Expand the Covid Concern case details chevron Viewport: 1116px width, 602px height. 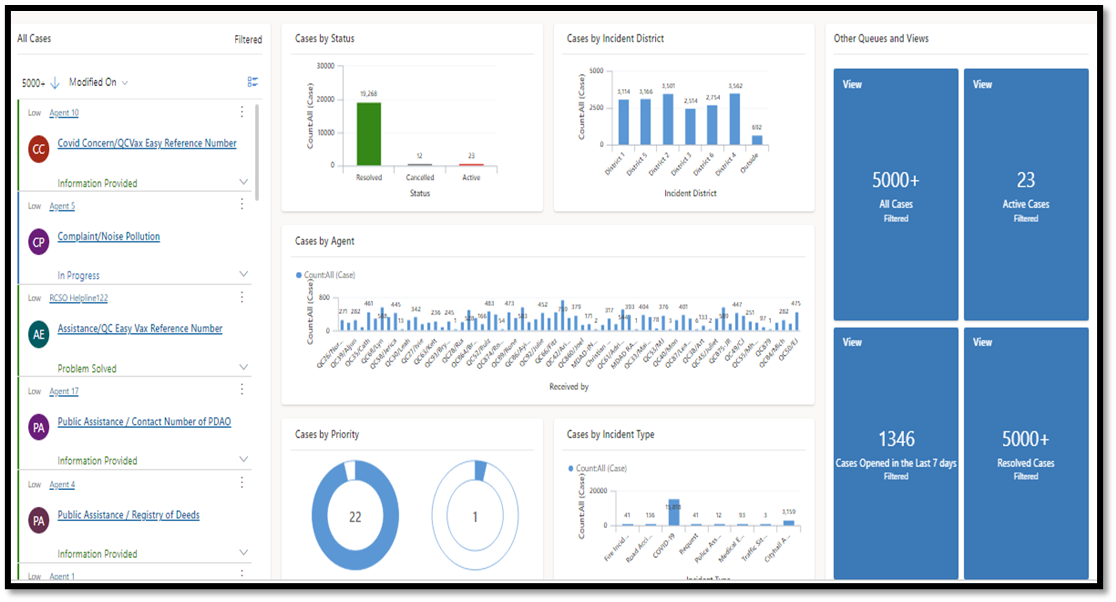coord(243,182)
